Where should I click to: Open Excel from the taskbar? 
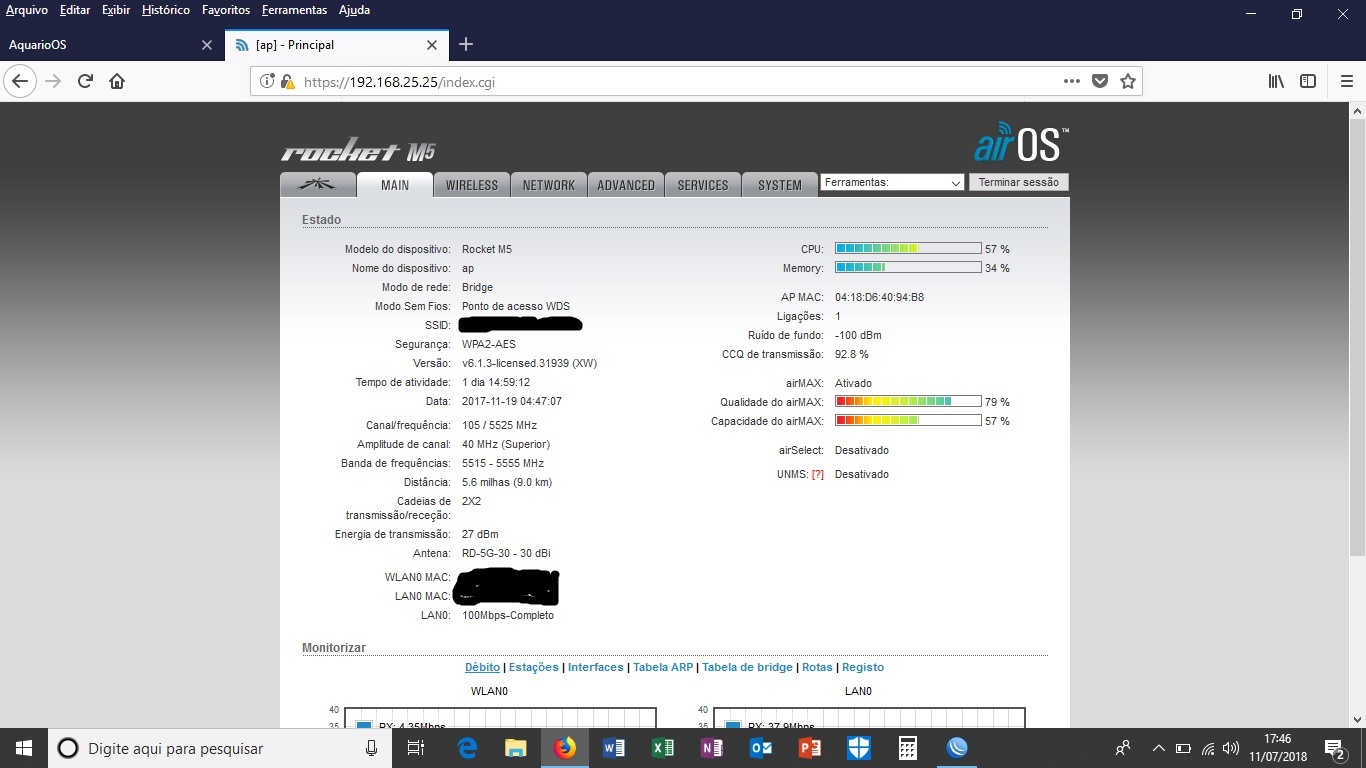(x=663, y=748)
